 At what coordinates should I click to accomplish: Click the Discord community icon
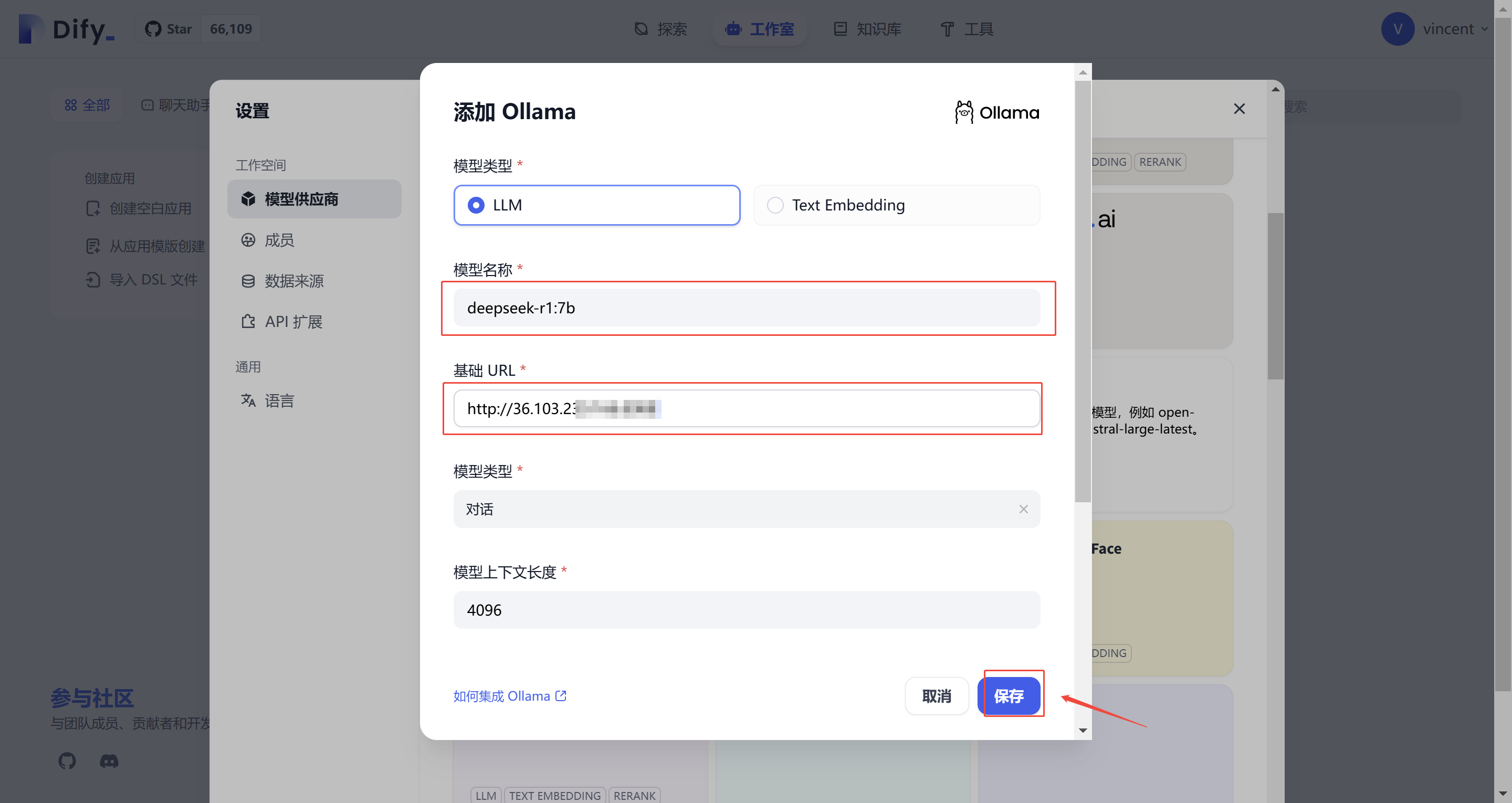[109, 762]
